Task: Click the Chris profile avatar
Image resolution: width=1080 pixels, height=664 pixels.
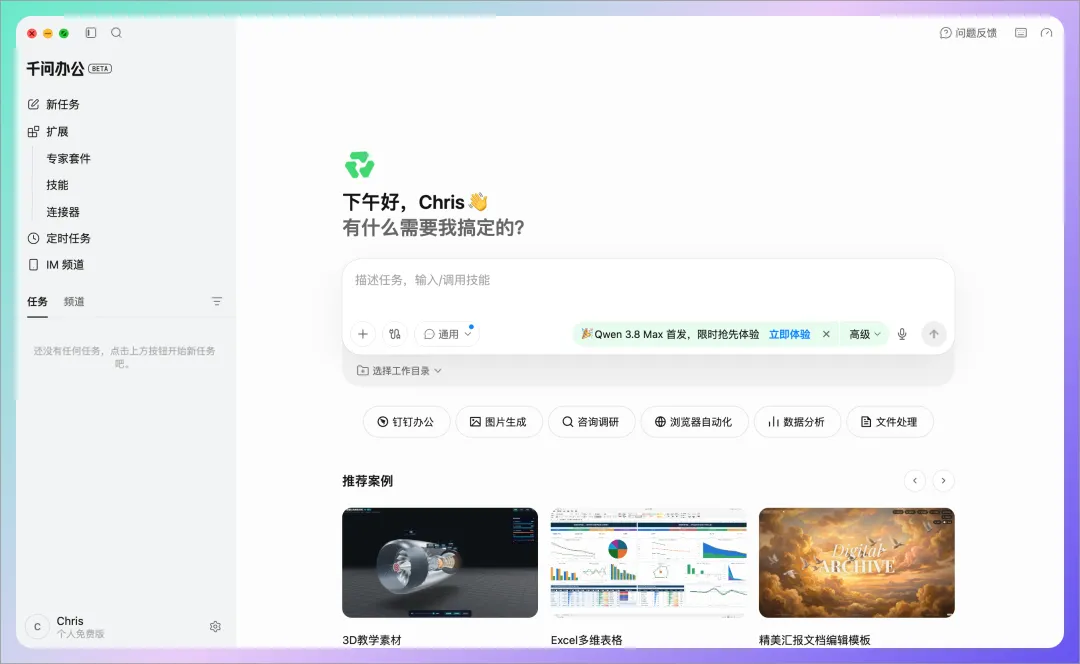Action: pos(37,627)
